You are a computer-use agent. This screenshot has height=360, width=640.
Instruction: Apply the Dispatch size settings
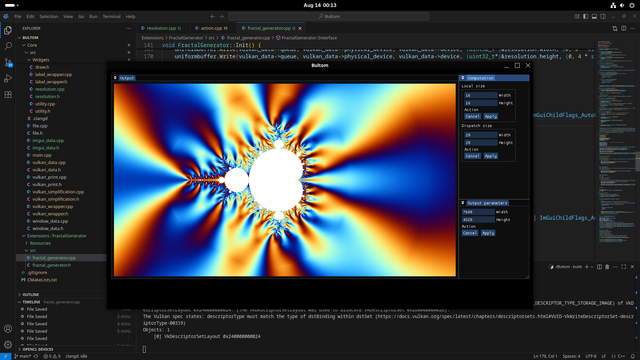(490, 156)
